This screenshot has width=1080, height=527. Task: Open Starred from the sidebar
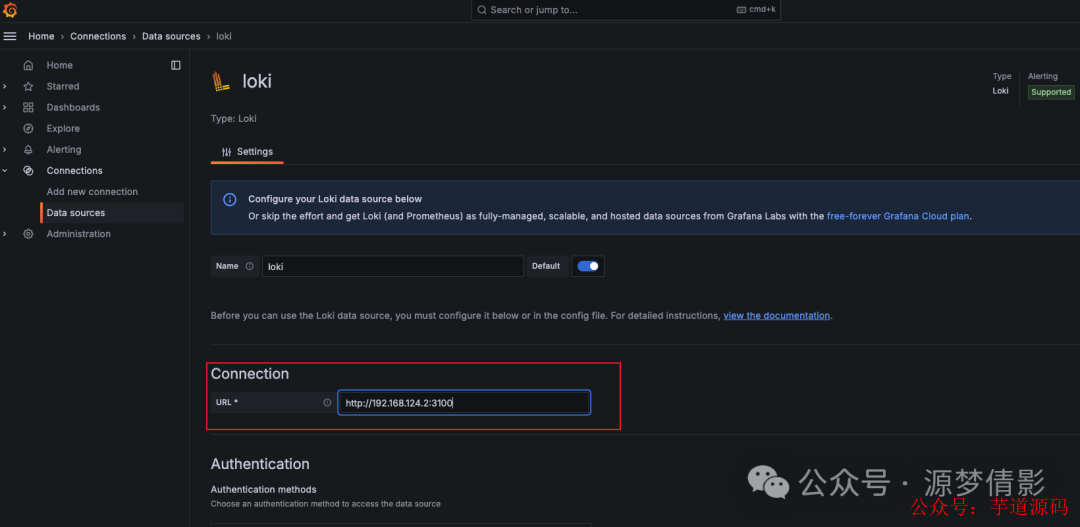[63, 87]
